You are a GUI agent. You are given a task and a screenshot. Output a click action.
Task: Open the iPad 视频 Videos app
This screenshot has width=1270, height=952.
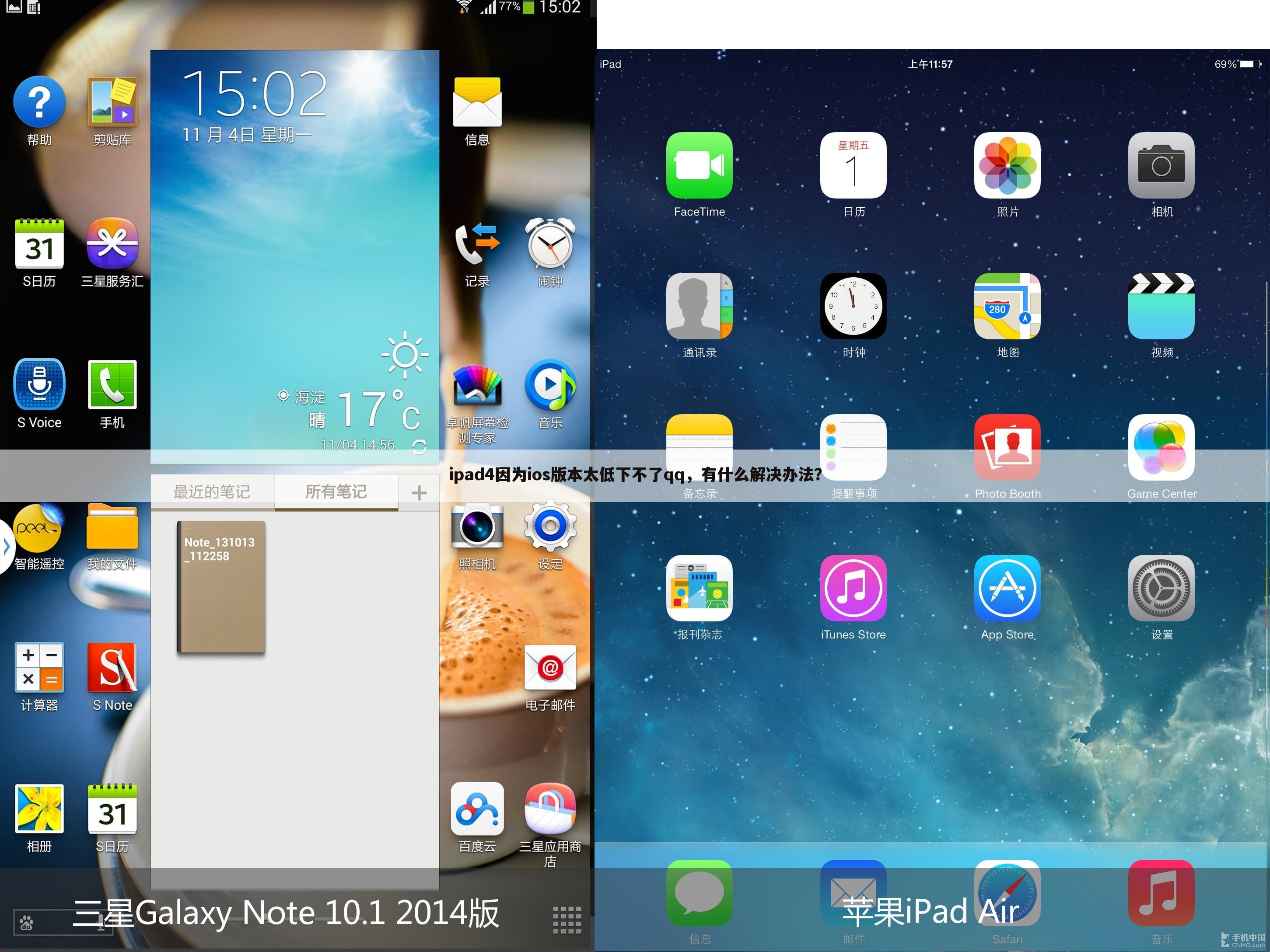pos(1161,306)
